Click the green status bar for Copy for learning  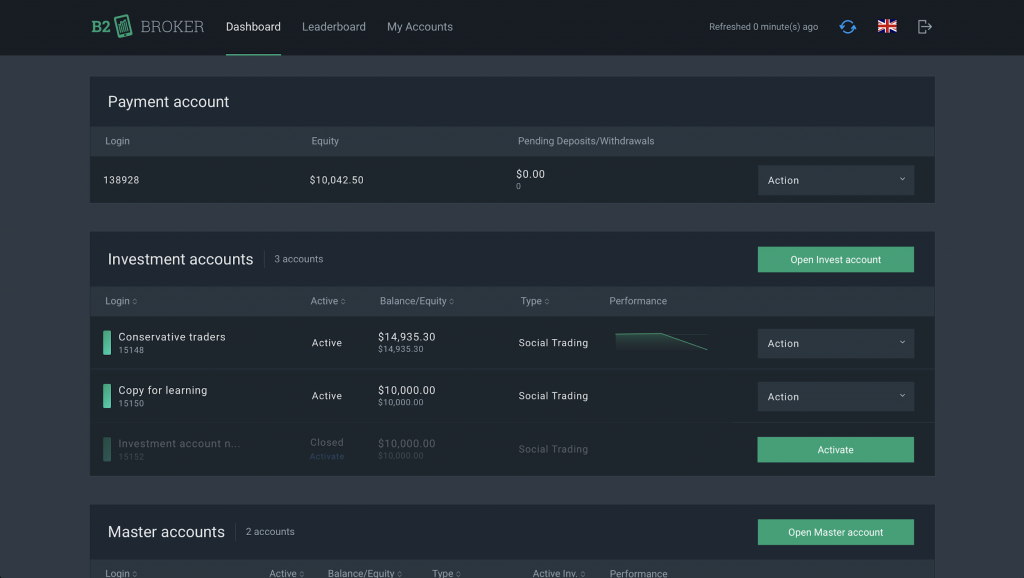click(x=107, y=396)
